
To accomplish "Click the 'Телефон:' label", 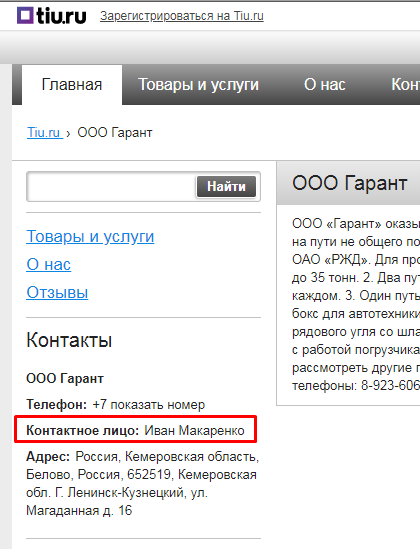I will coord(57,405).
